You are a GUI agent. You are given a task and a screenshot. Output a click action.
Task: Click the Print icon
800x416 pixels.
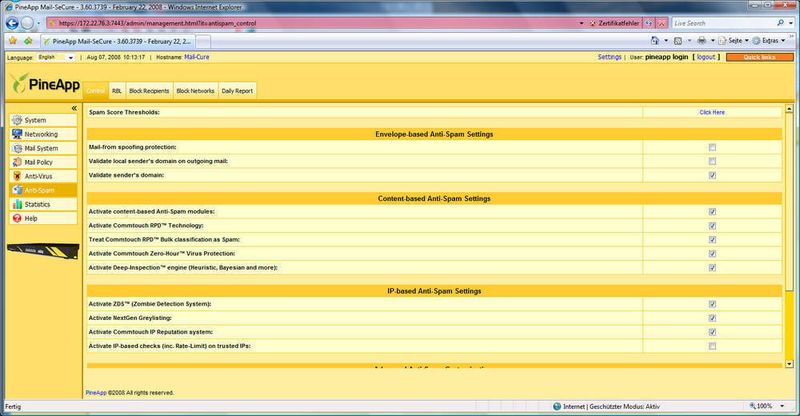[x=702, y=40]
